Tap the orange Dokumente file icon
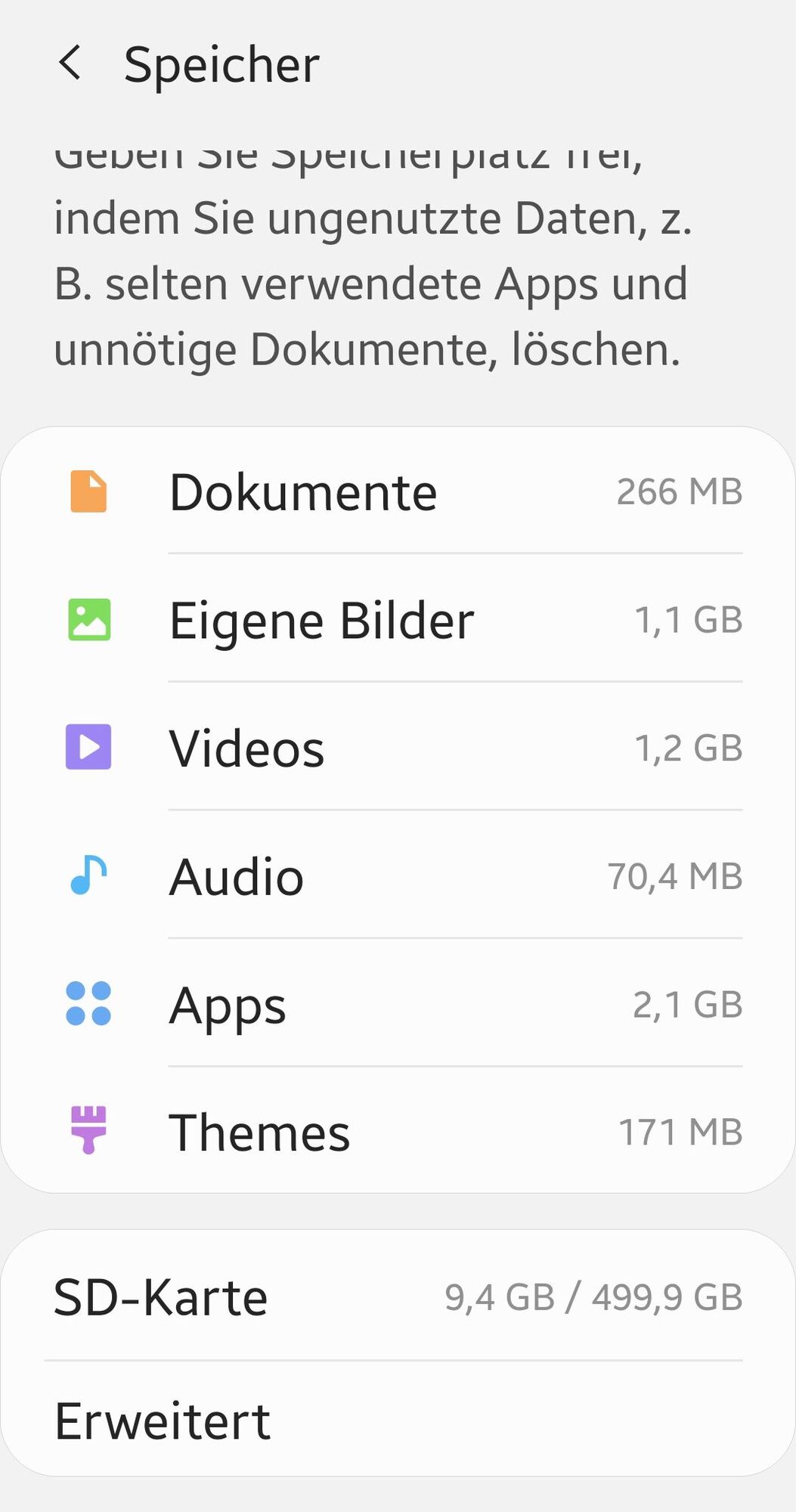This screenshot has height=1512, width=796. point(88,491)
